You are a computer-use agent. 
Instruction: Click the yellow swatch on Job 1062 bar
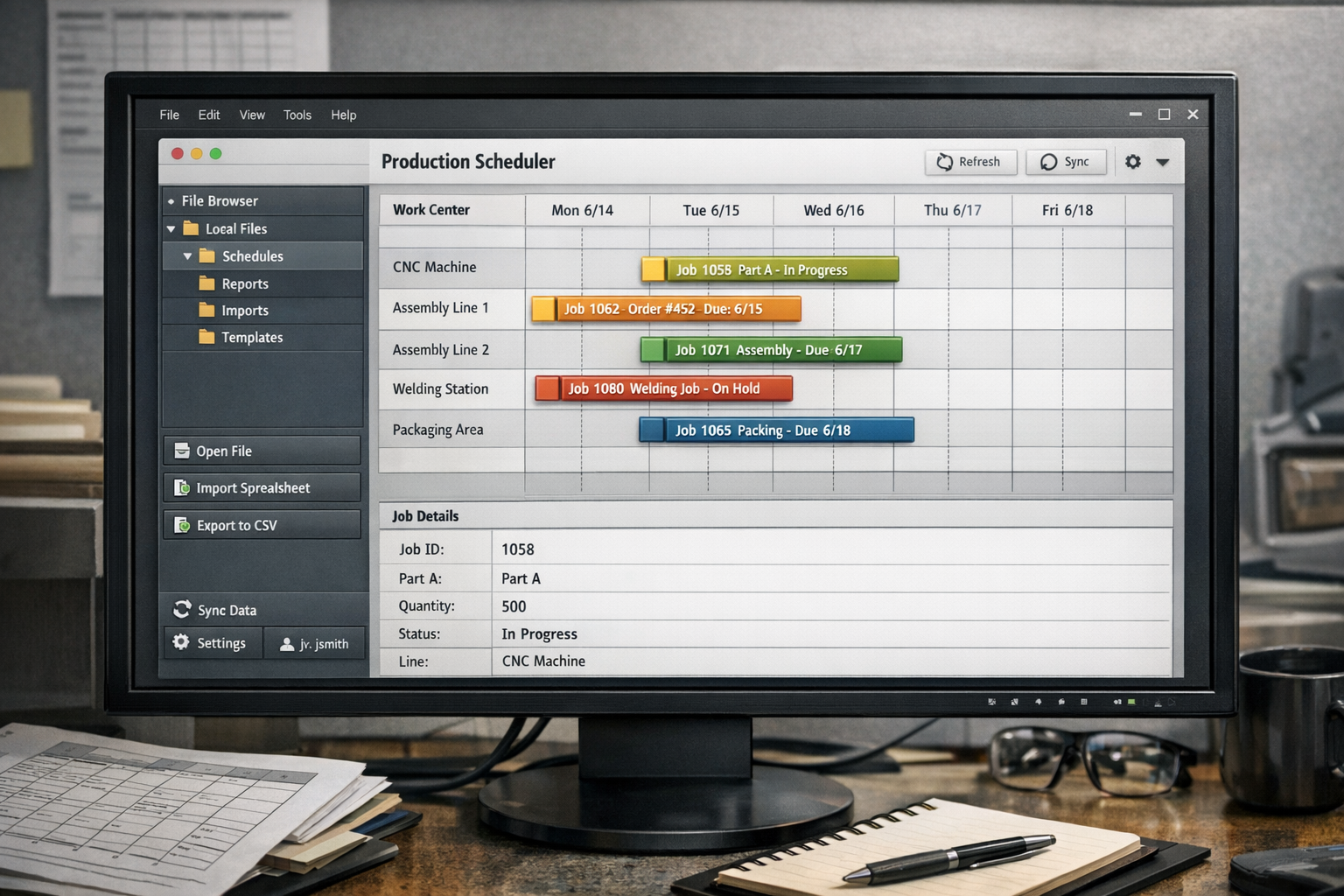tap(543, 309)
